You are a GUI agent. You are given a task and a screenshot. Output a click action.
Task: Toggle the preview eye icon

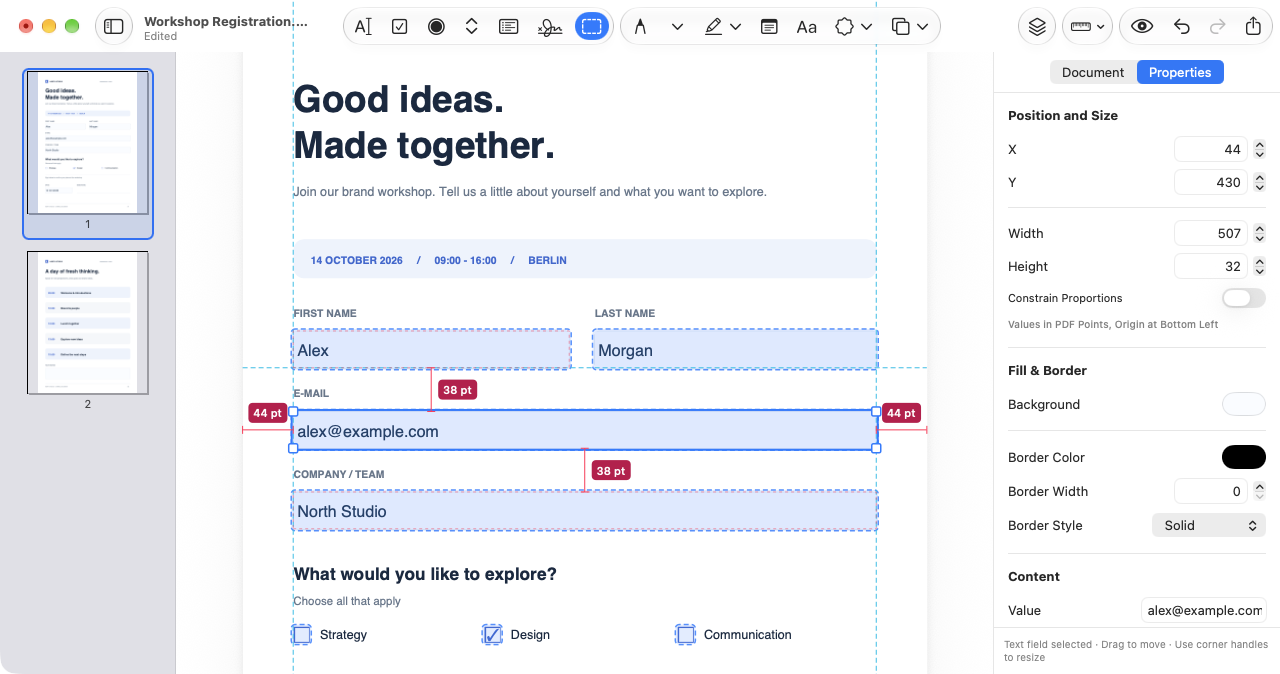[1142, 27]
